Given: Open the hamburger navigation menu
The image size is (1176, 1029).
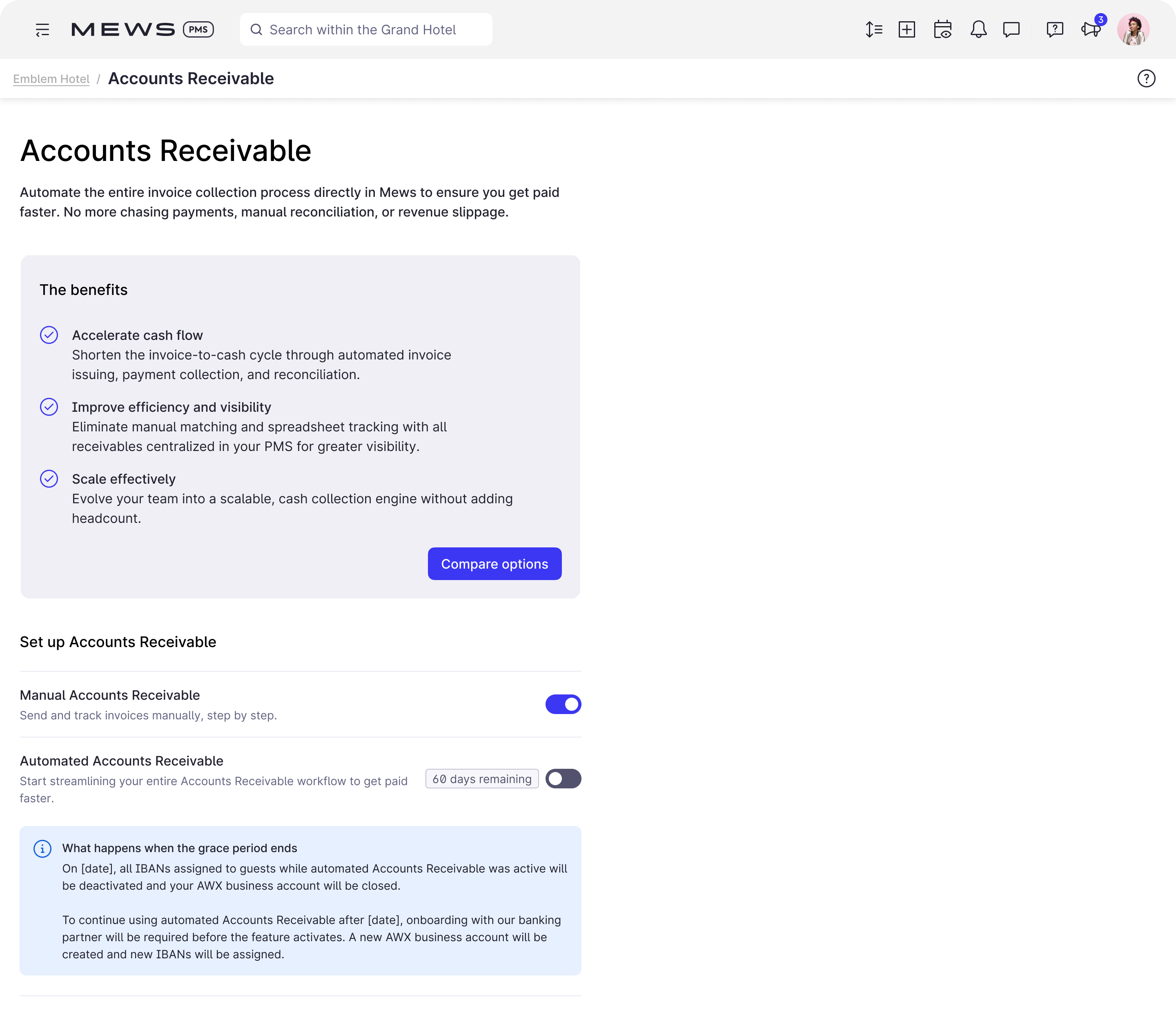Looking at the screenshot, I should pos(42,30).
